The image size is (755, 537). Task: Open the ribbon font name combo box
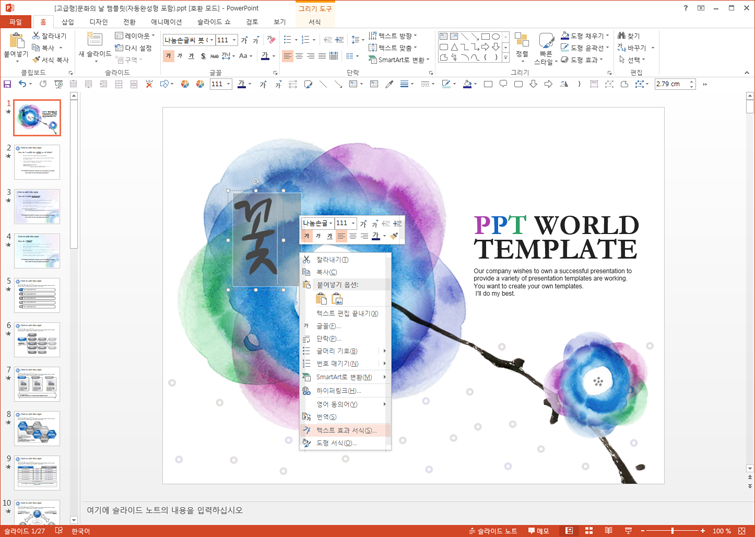pyautogui.click(x=189, y=40)
